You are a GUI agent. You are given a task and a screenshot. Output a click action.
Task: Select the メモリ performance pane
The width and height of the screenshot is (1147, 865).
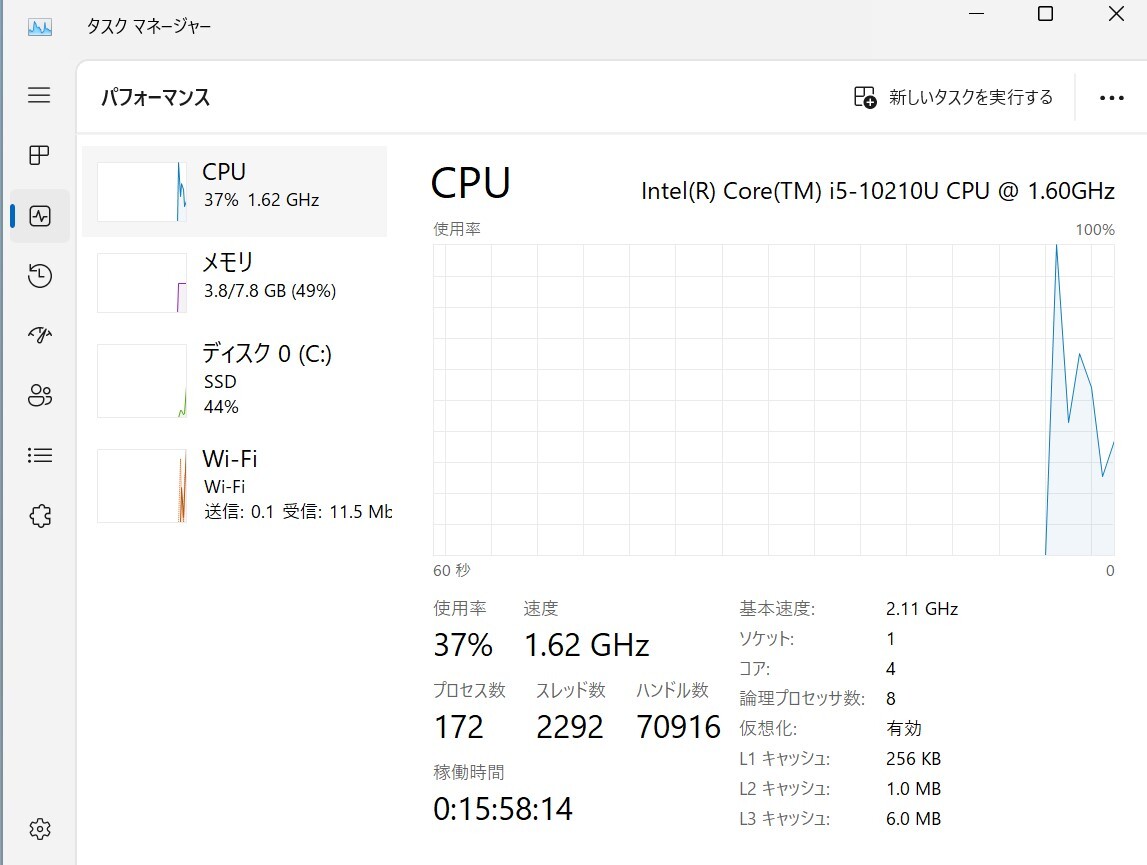pos(240,281)
